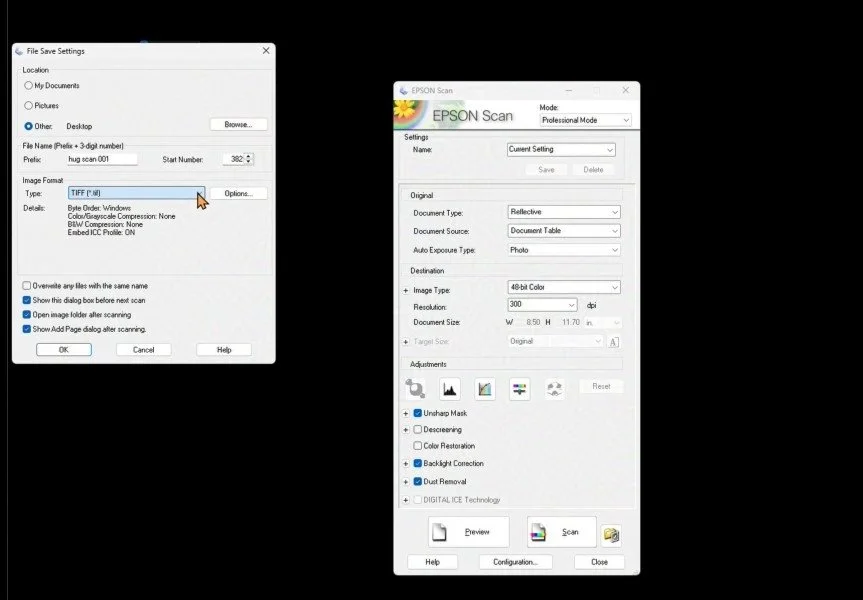Start scanning with the Scan button
The height and width of the screenshot is (600, 863).
[x=561, y=532]
